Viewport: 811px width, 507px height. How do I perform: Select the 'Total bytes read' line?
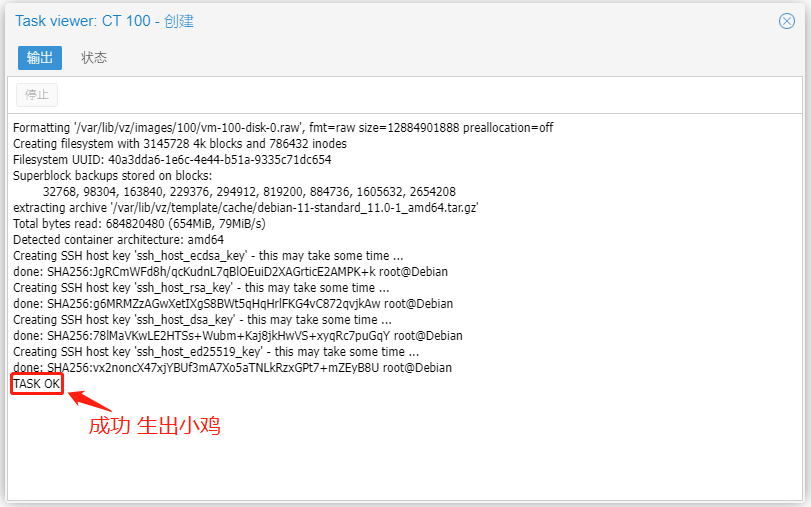139,224
